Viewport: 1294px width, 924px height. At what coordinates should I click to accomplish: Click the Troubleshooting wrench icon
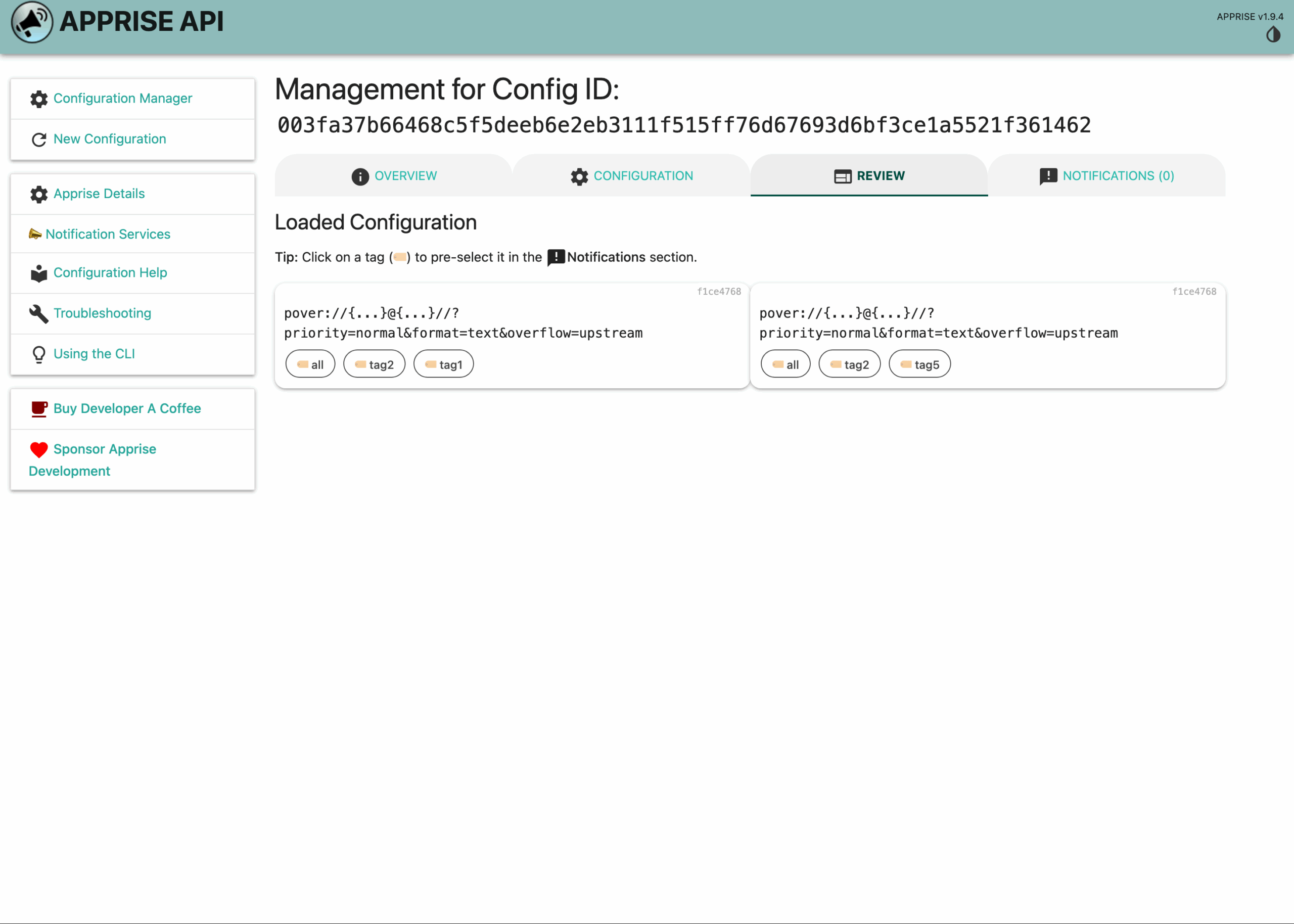coord(39,313)
